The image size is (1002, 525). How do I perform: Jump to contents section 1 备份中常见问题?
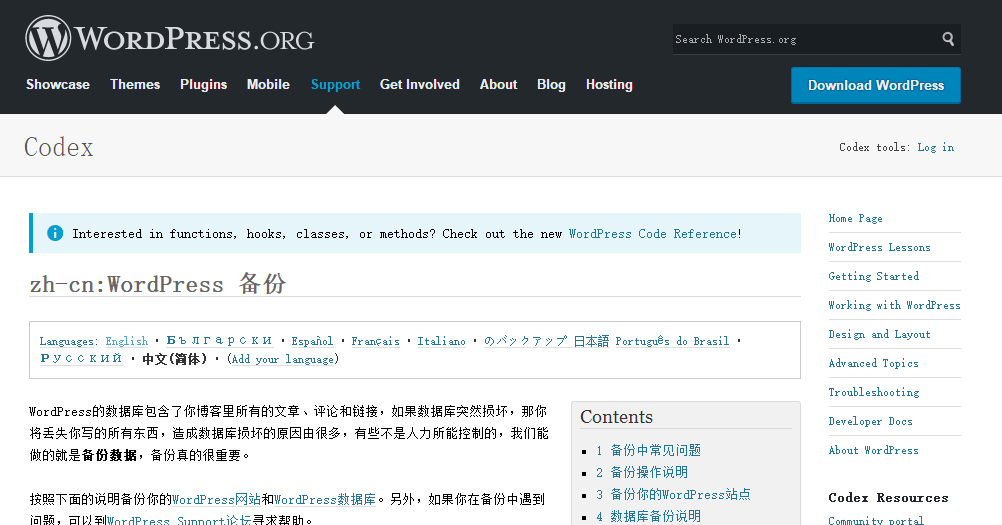pyautogui.click(x=648, y=450)
